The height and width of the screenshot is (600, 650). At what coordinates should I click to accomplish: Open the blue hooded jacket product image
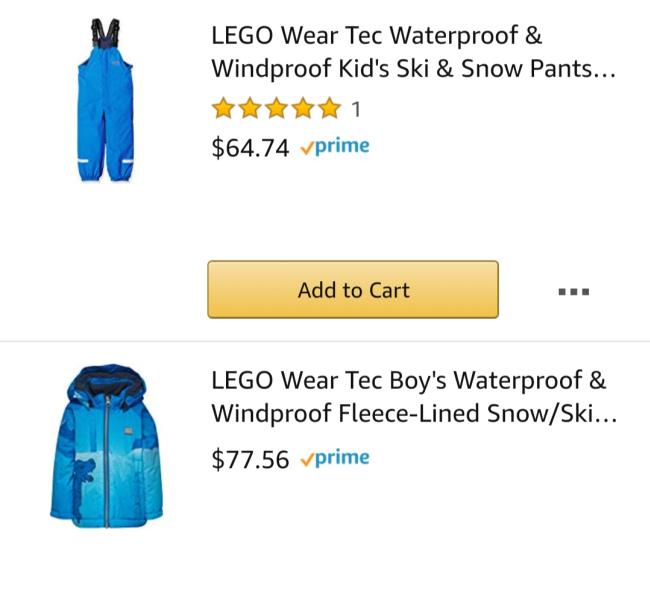click(x=106, y=445)
